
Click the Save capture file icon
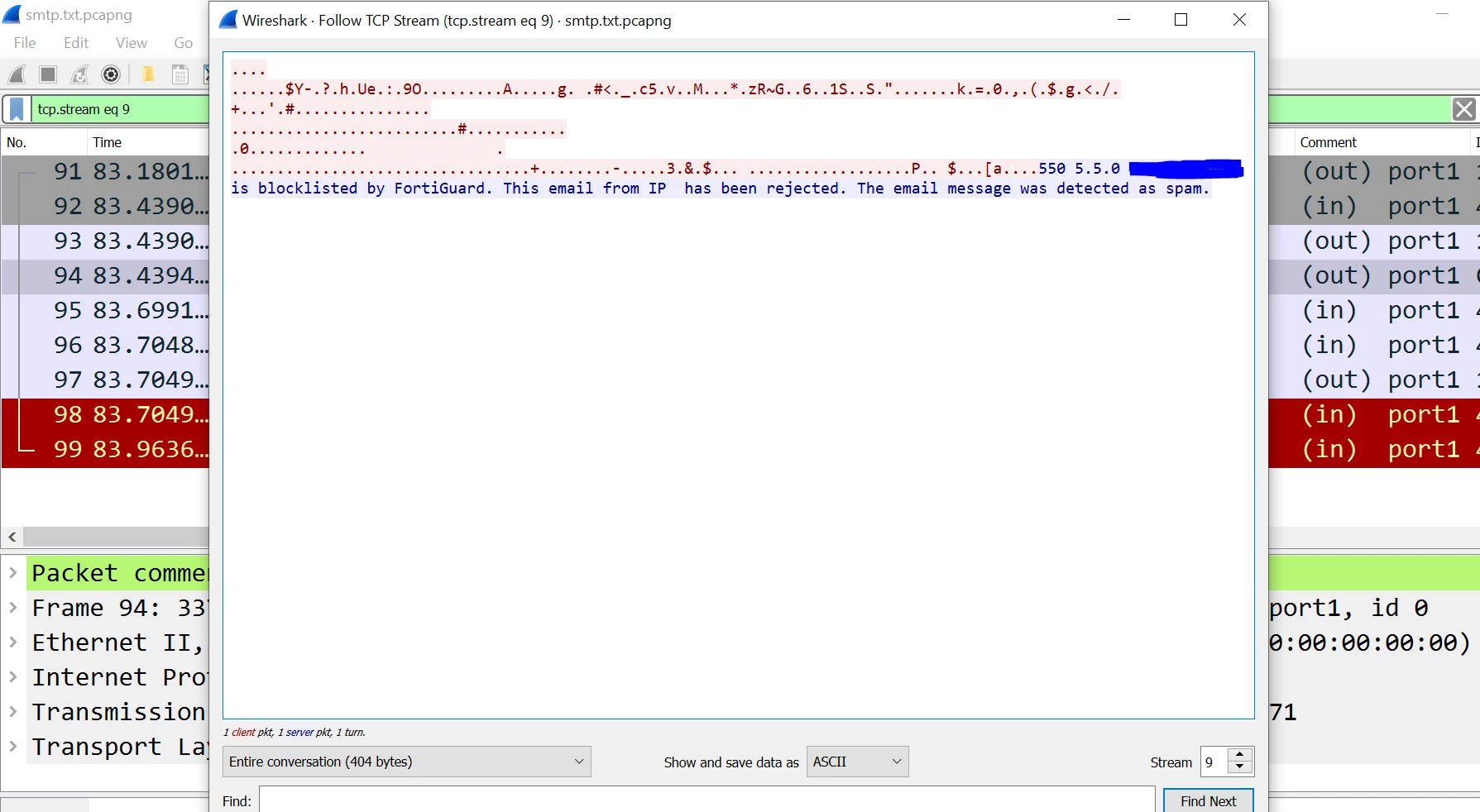coord(180,74)
